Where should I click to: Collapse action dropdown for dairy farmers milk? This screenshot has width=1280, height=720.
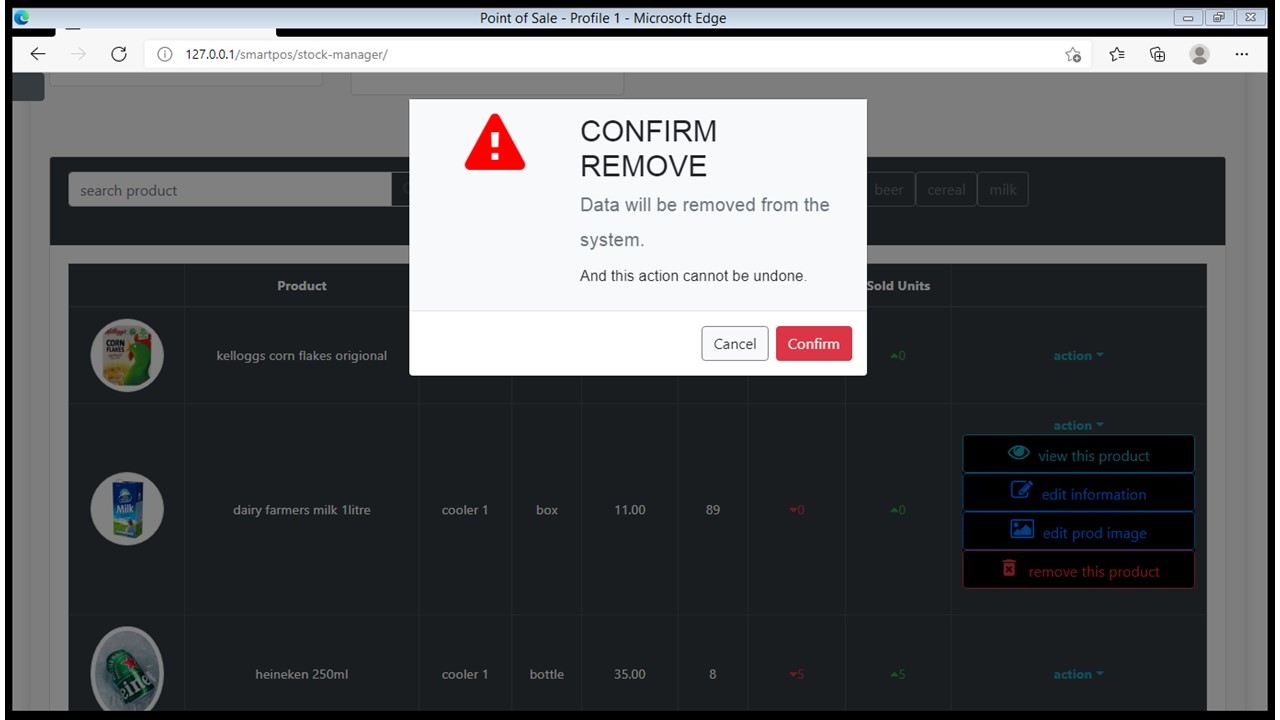tap(1078, 426)
